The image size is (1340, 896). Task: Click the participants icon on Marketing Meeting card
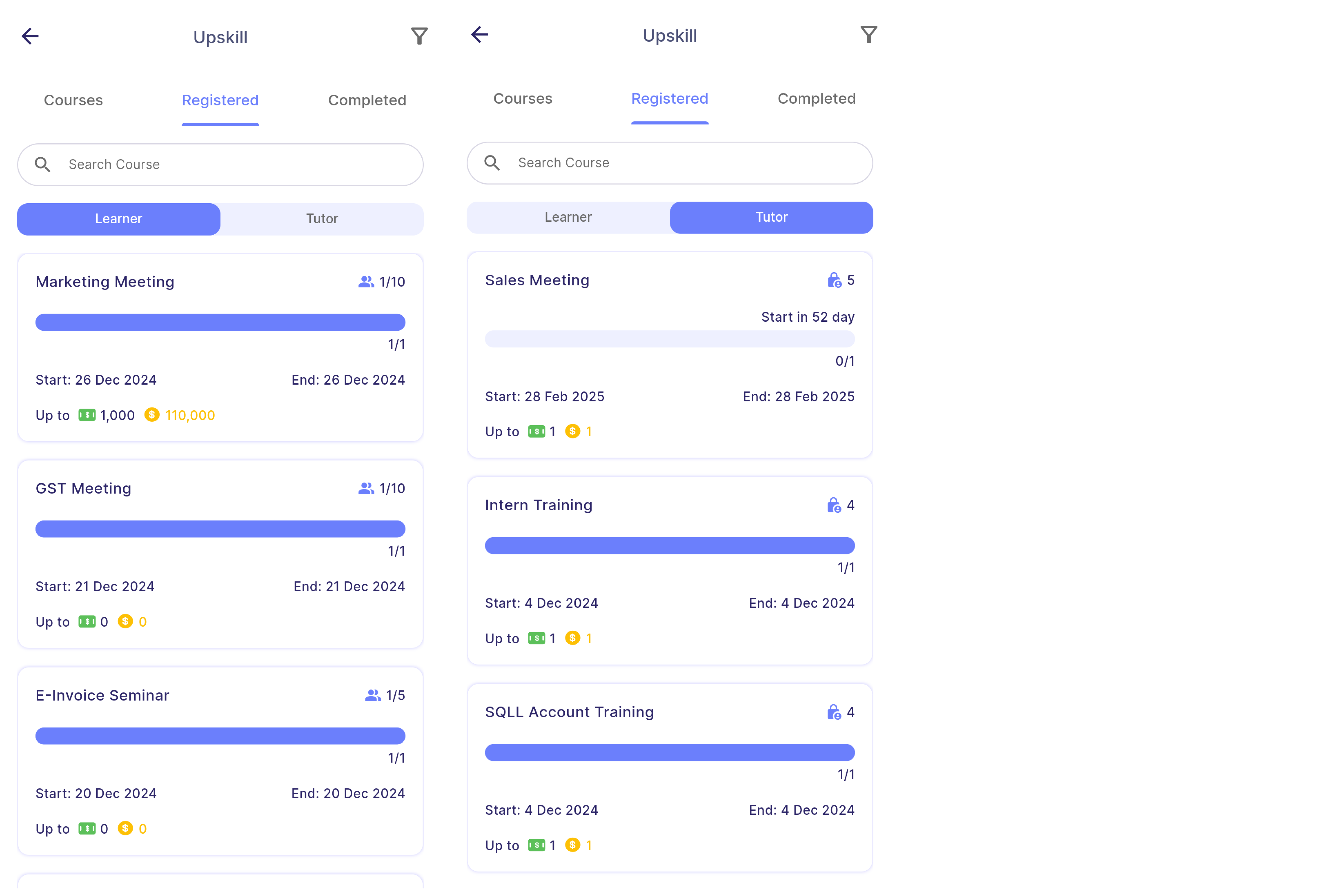pos(366,282)
